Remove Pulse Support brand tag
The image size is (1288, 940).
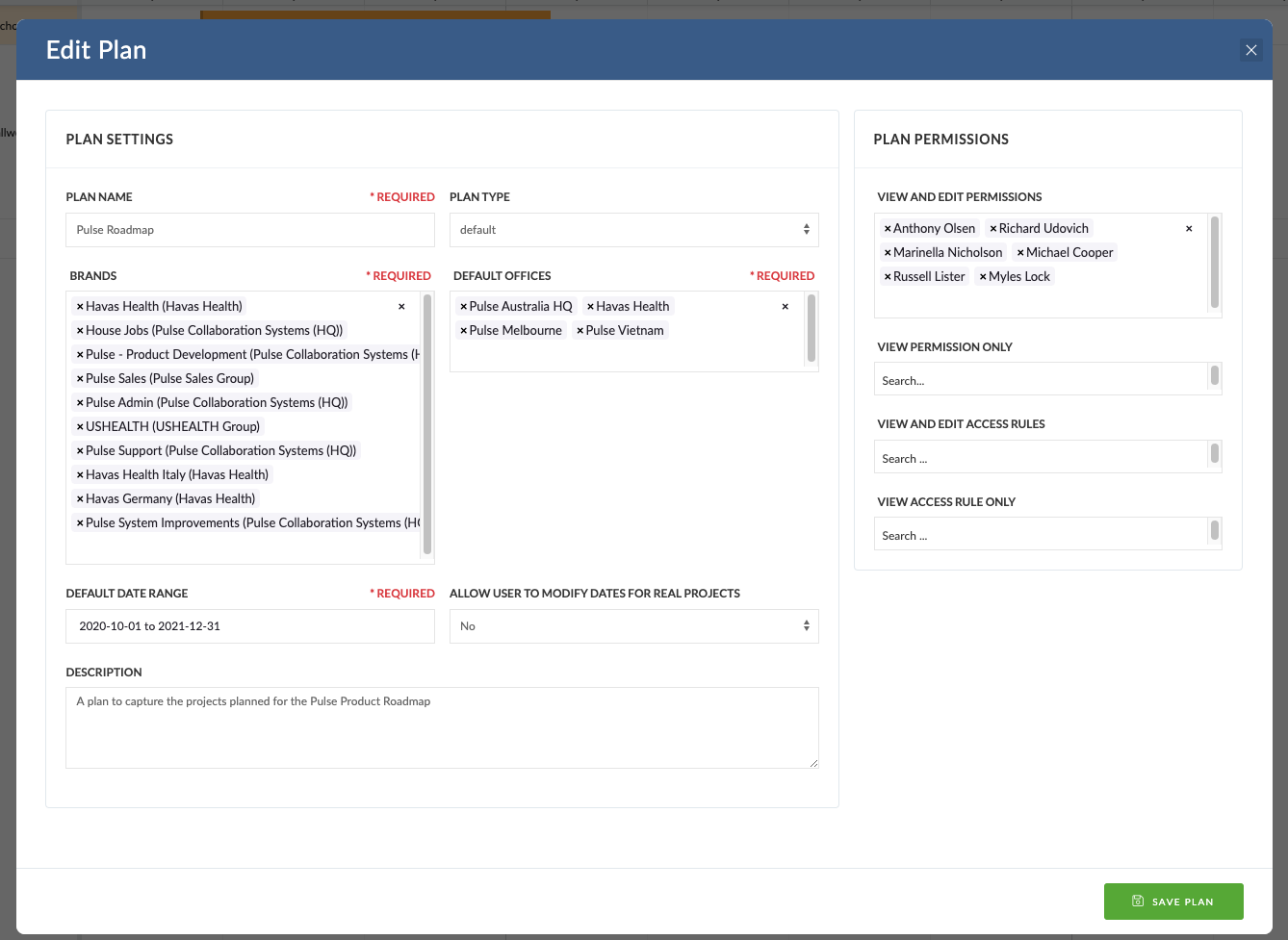[x=80, y=451]
